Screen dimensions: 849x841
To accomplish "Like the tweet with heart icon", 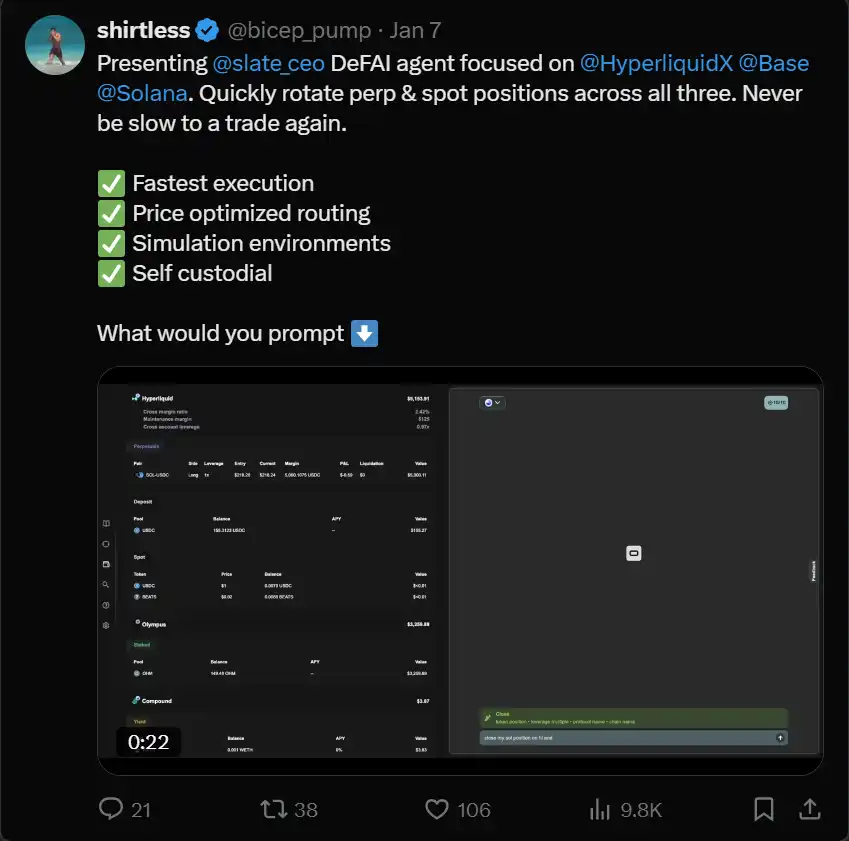I will point(437,808).
